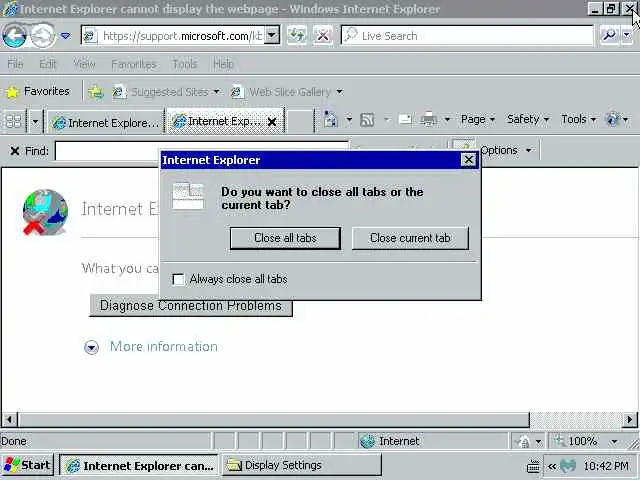Click the 100% zoom level button

(x=576, y=441)
